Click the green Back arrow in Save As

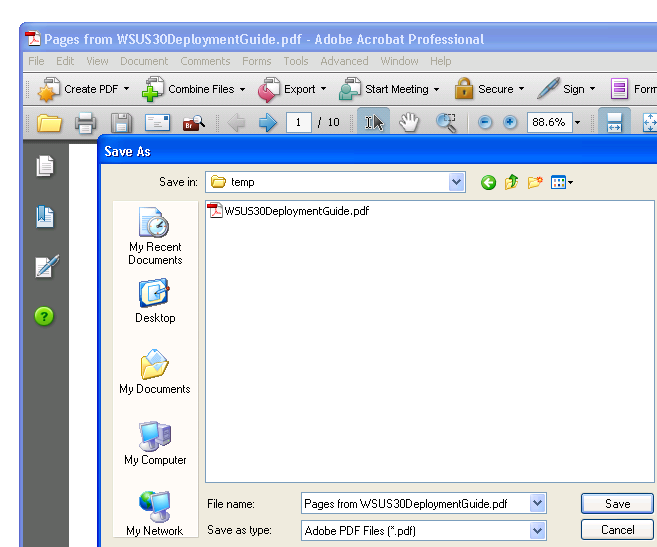(x=488, y=182)
